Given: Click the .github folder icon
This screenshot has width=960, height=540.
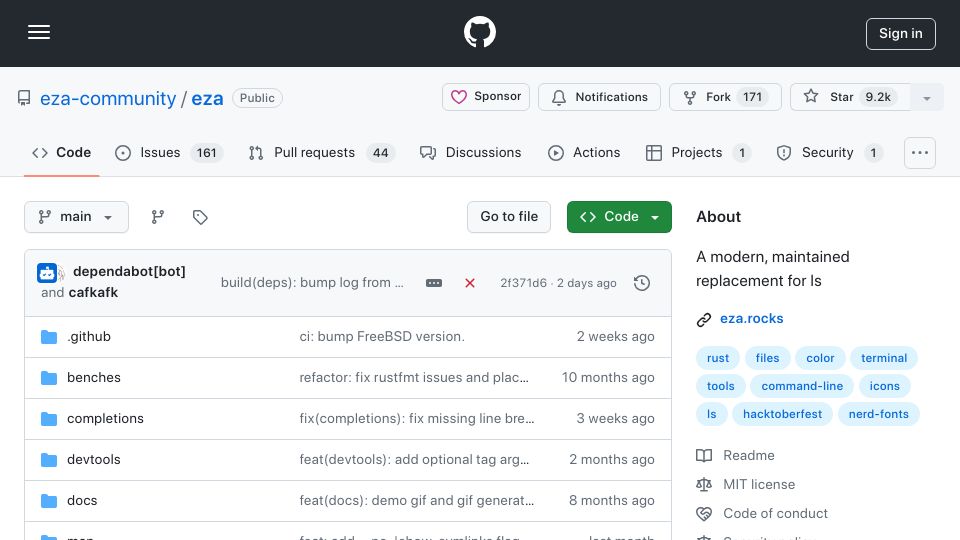Looking at the screenshot, I should 49,337.
